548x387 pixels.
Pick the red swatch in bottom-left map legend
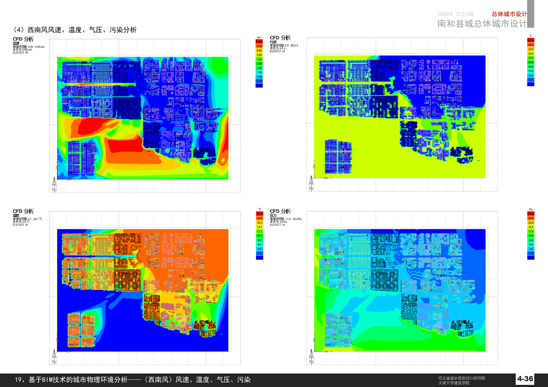tap(259, 214)
